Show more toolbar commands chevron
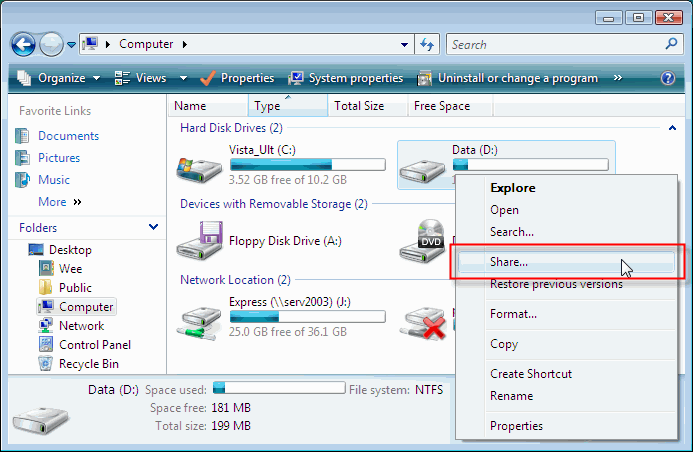This screenshot has height=452, width=693. coord(618,78)
